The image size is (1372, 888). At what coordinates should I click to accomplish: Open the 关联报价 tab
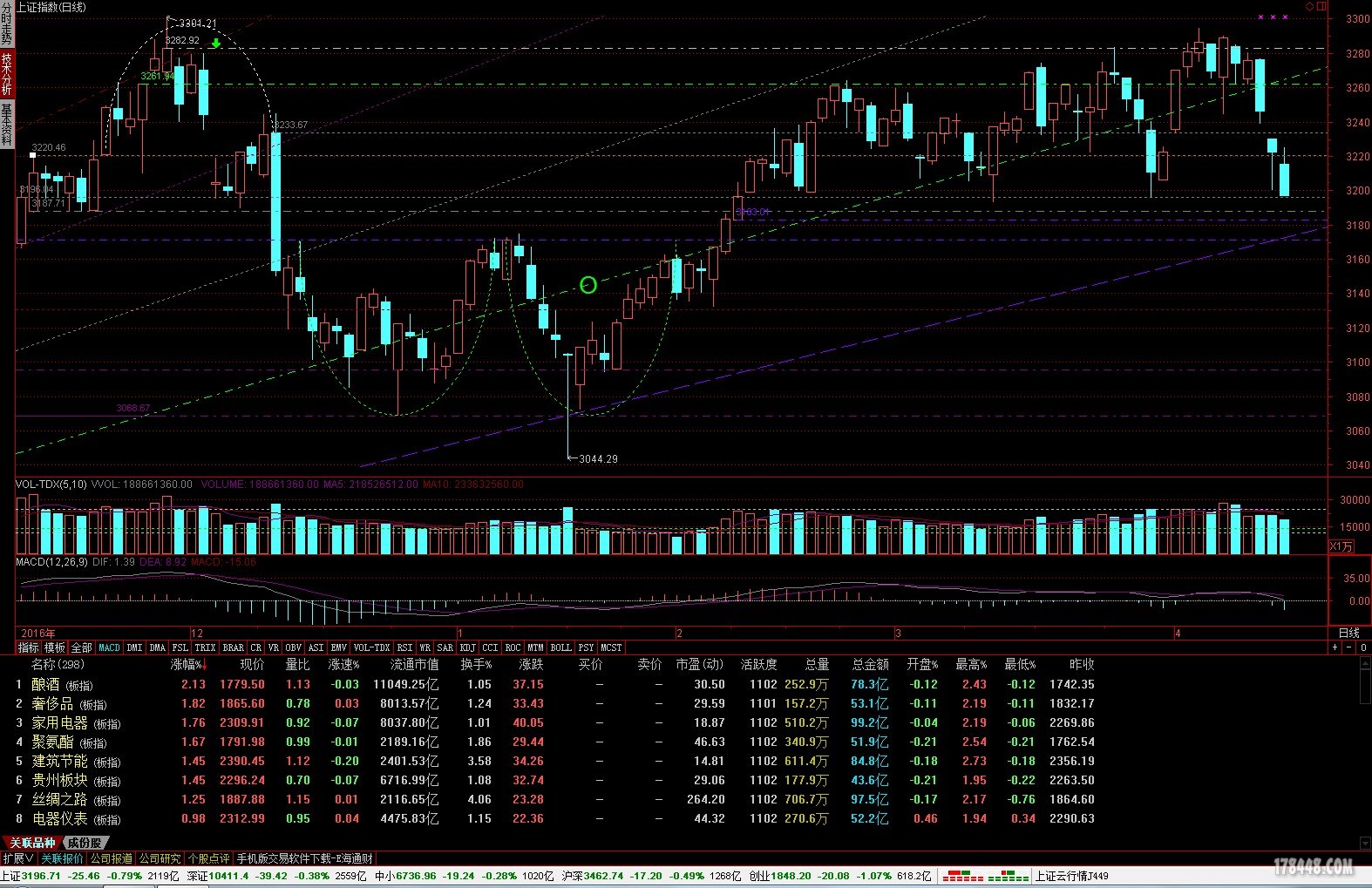pyautogui.click(x=62, y=858)
